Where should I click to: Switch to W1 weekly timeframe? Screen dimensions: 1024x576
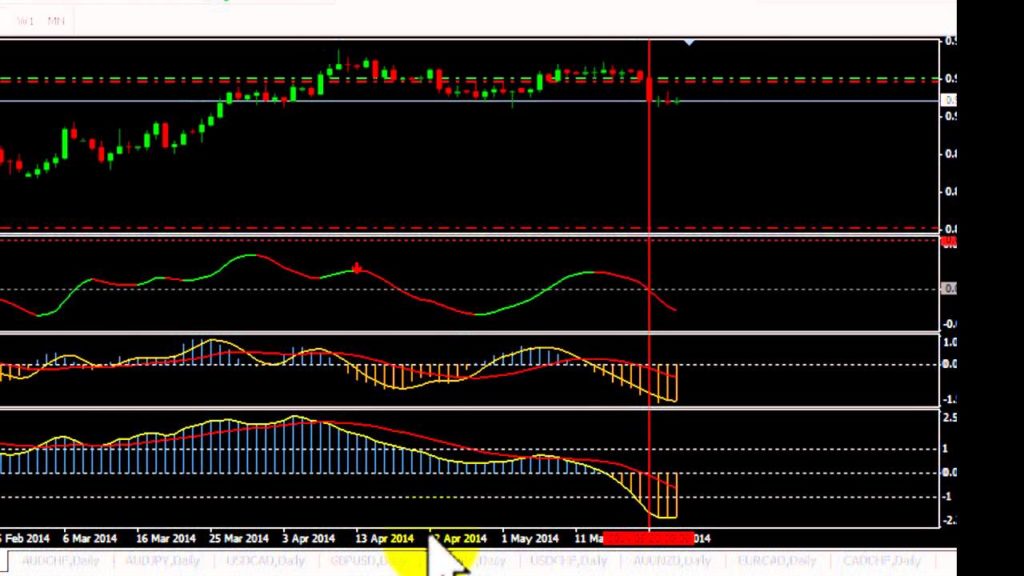25,22
